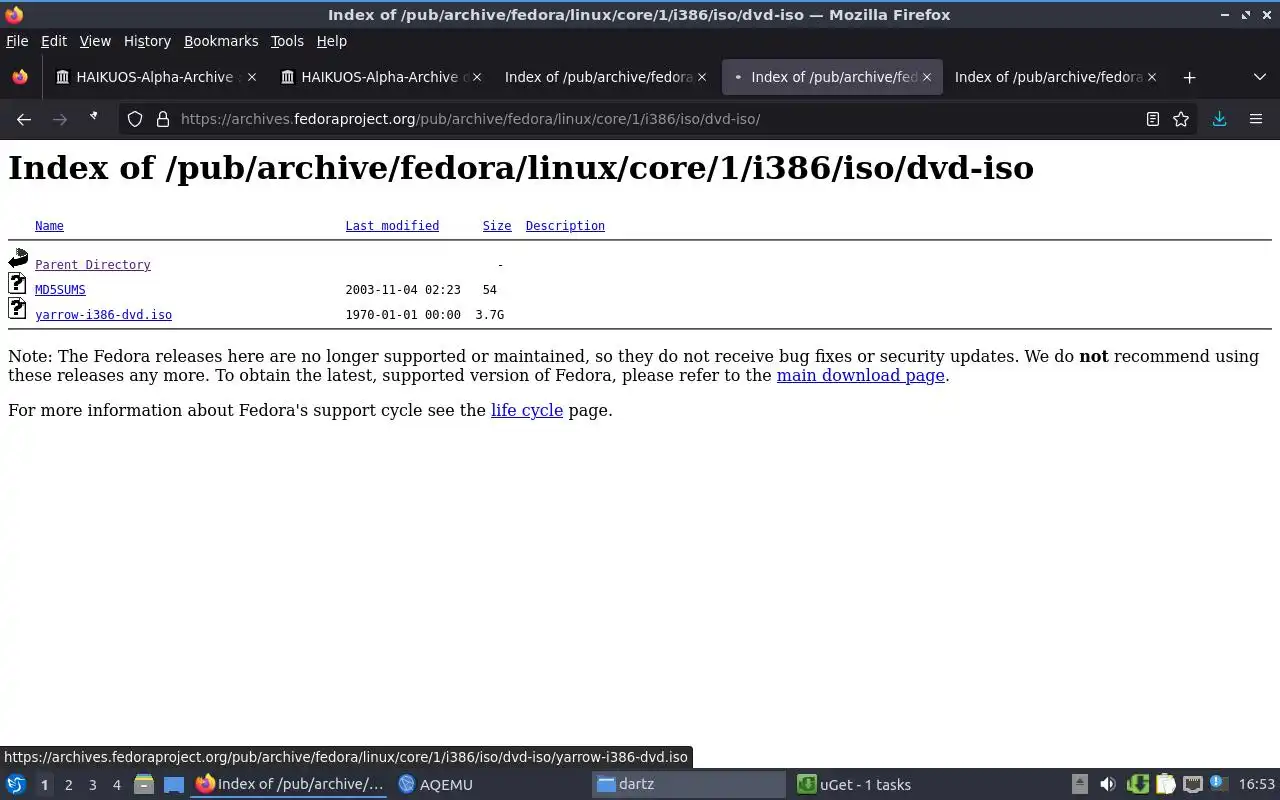
Task: Show desktop via blue taskbar icon
Action: coord(174,785)
